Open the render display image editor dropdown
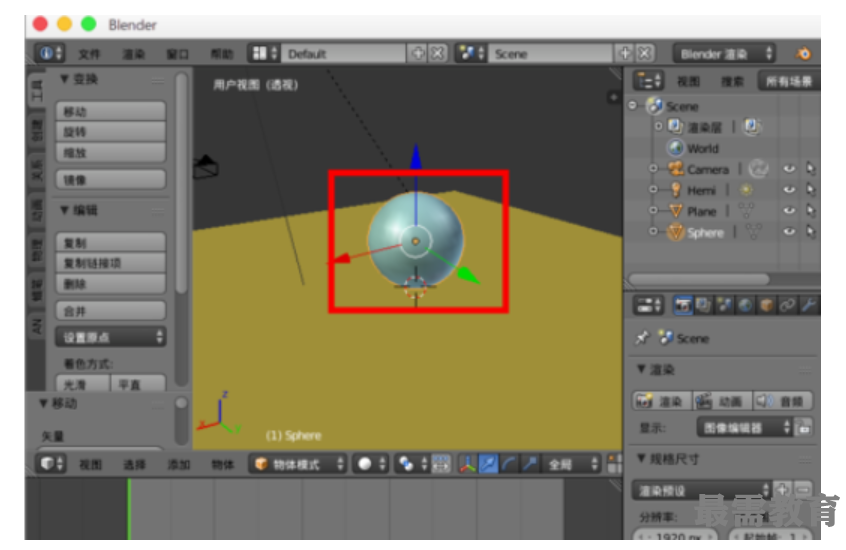Image resolution: width=846 pixels, height=550 pixels. coord(745,428)
